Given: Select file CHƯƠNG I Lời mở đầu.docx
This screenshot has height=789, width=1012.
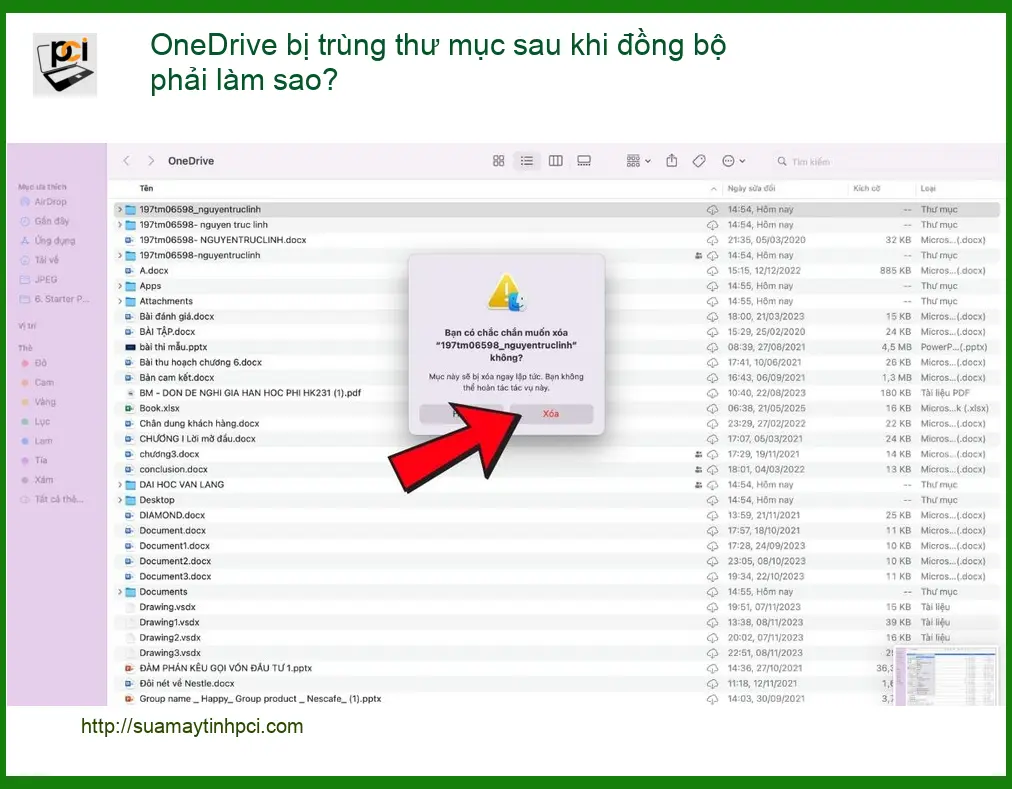Looking at the screenshot, I should point(197,439).
